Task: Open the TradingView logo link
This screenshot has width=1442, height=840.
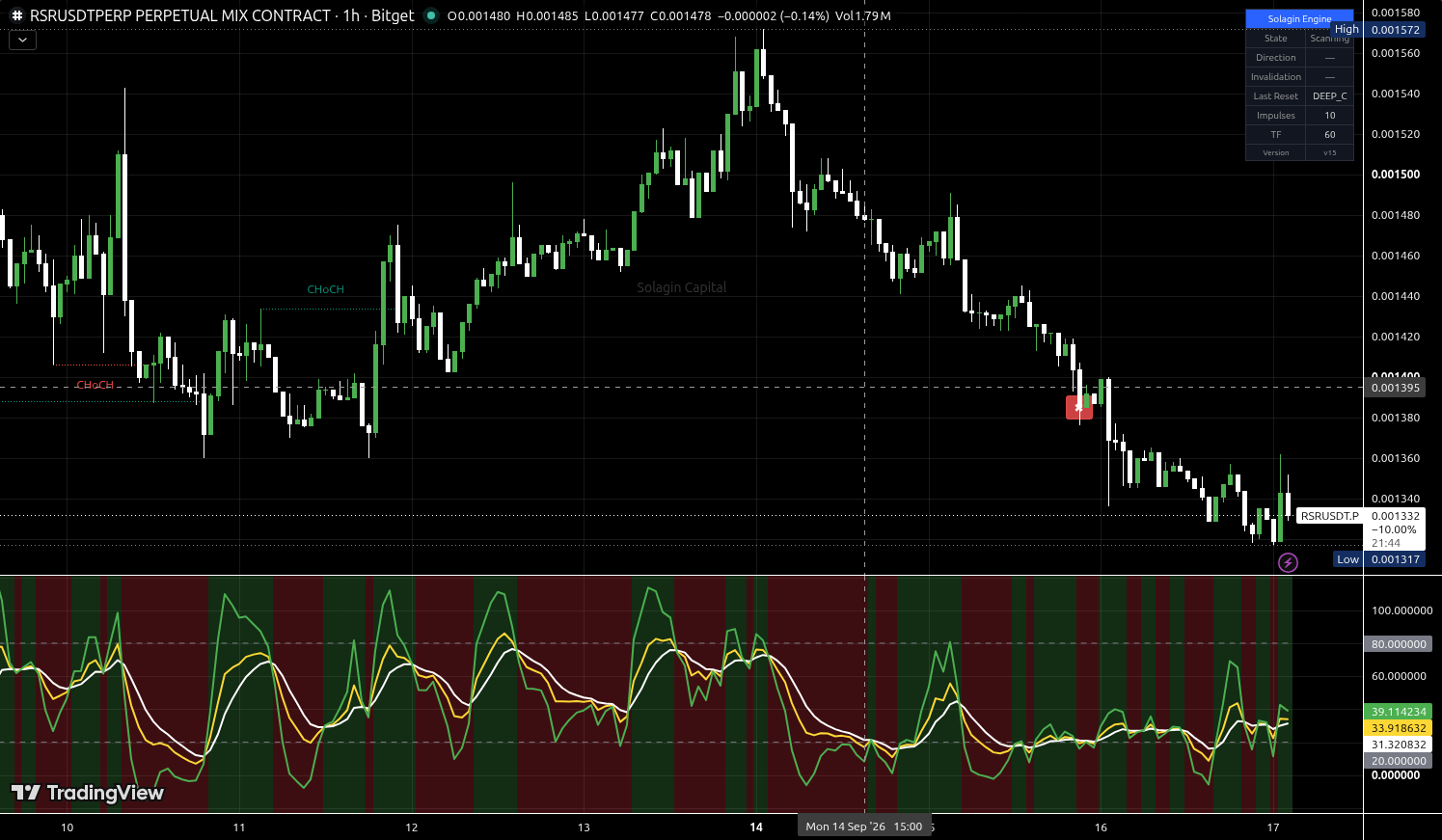Action: click(88, 793)
